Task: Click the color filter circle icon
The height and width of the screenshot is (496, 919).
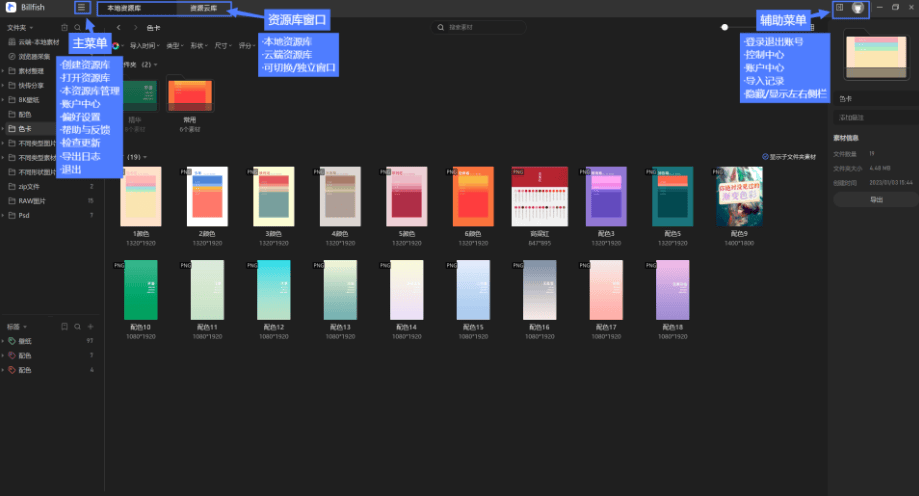Action: coord(117,46)
